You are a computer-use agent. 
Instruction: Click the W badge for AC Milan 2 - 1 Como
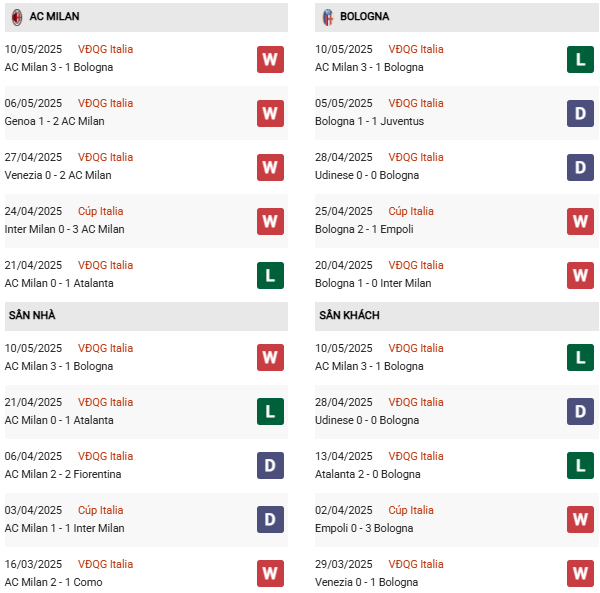pos(270,573)
